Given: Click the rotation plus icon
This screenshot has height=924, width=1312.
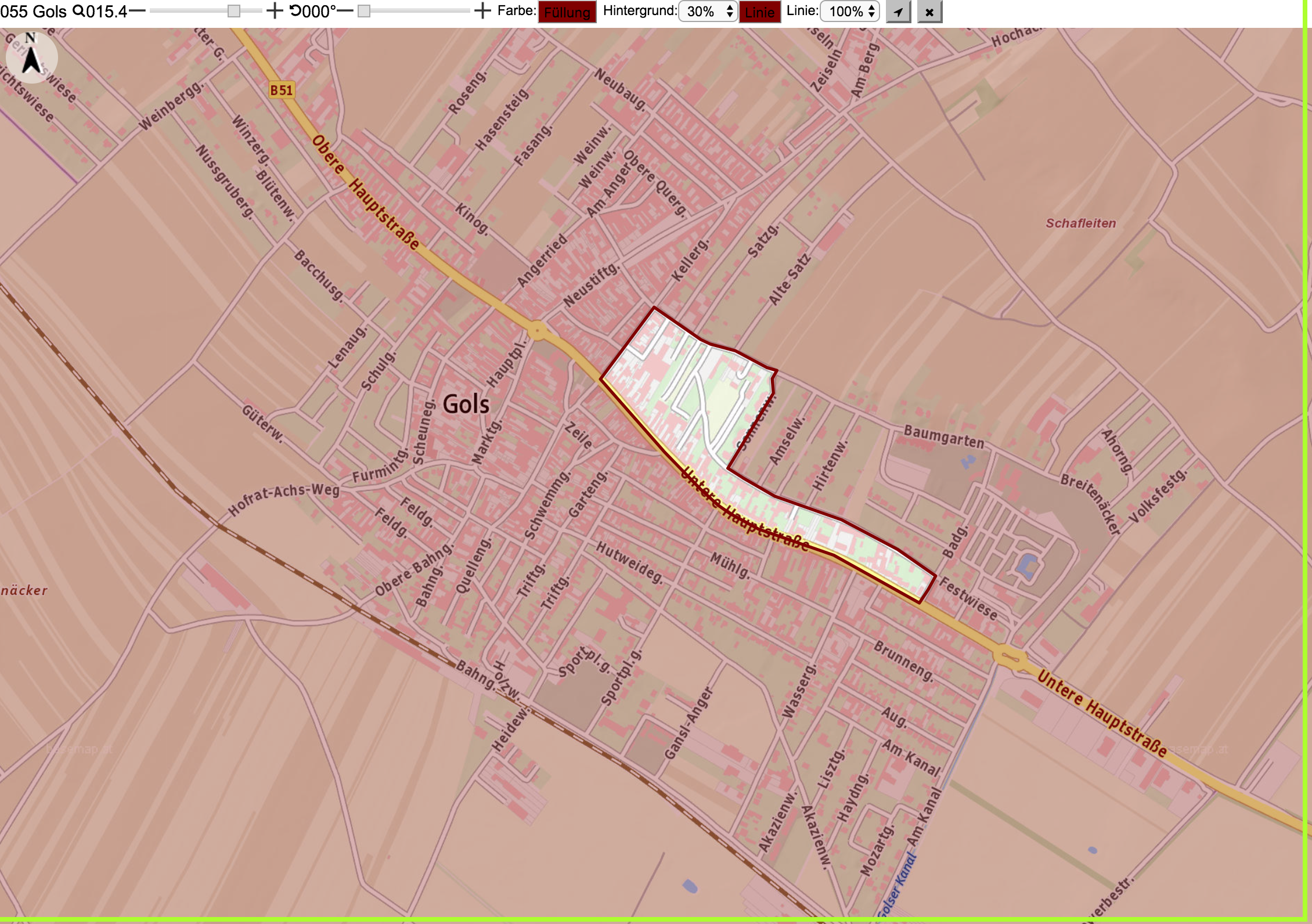Looking at the screenshot, I should (482, 10).
